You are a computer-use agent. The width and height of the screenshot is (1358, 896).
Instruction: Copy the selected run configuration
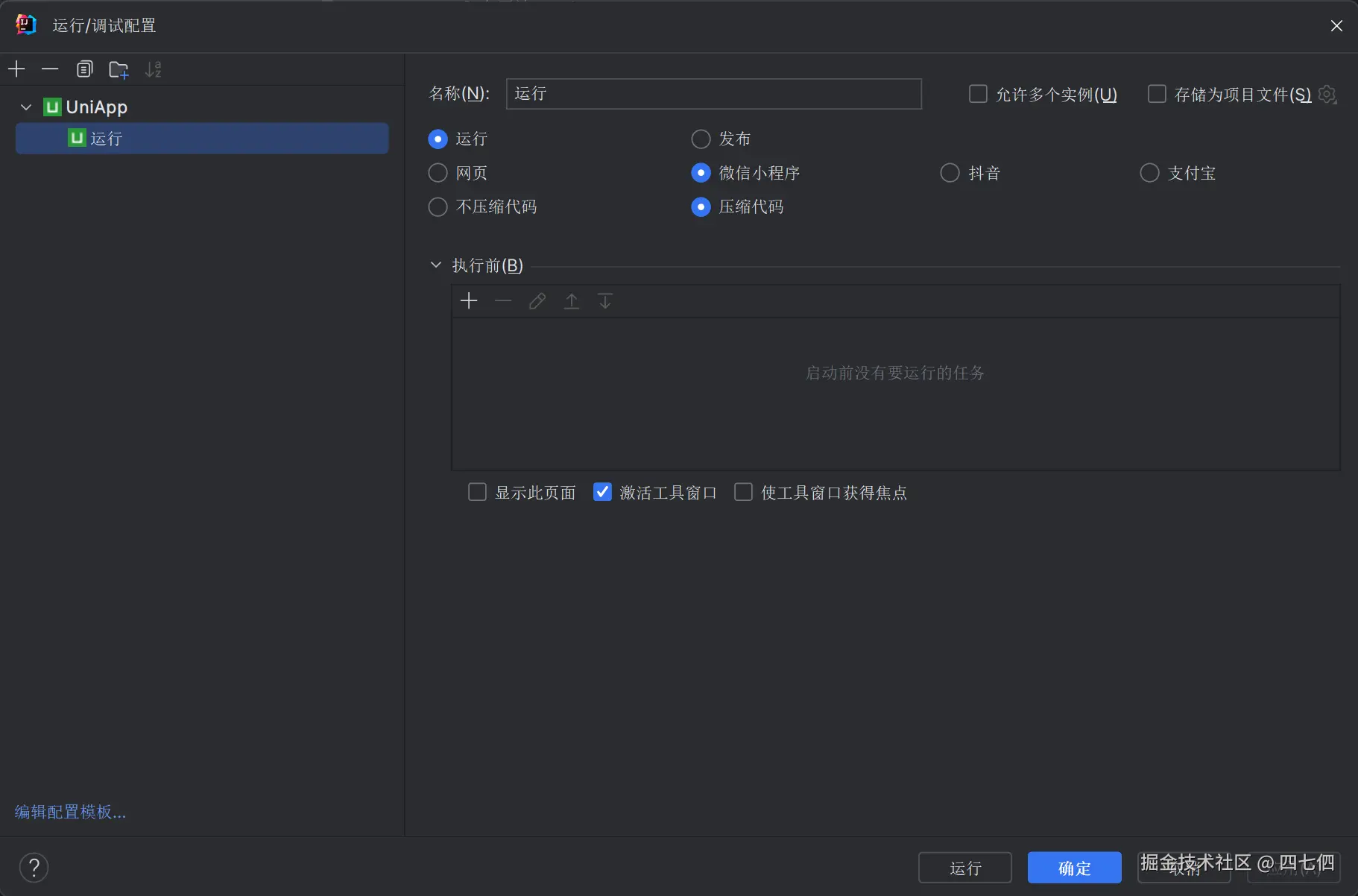[x=84, y=69]
